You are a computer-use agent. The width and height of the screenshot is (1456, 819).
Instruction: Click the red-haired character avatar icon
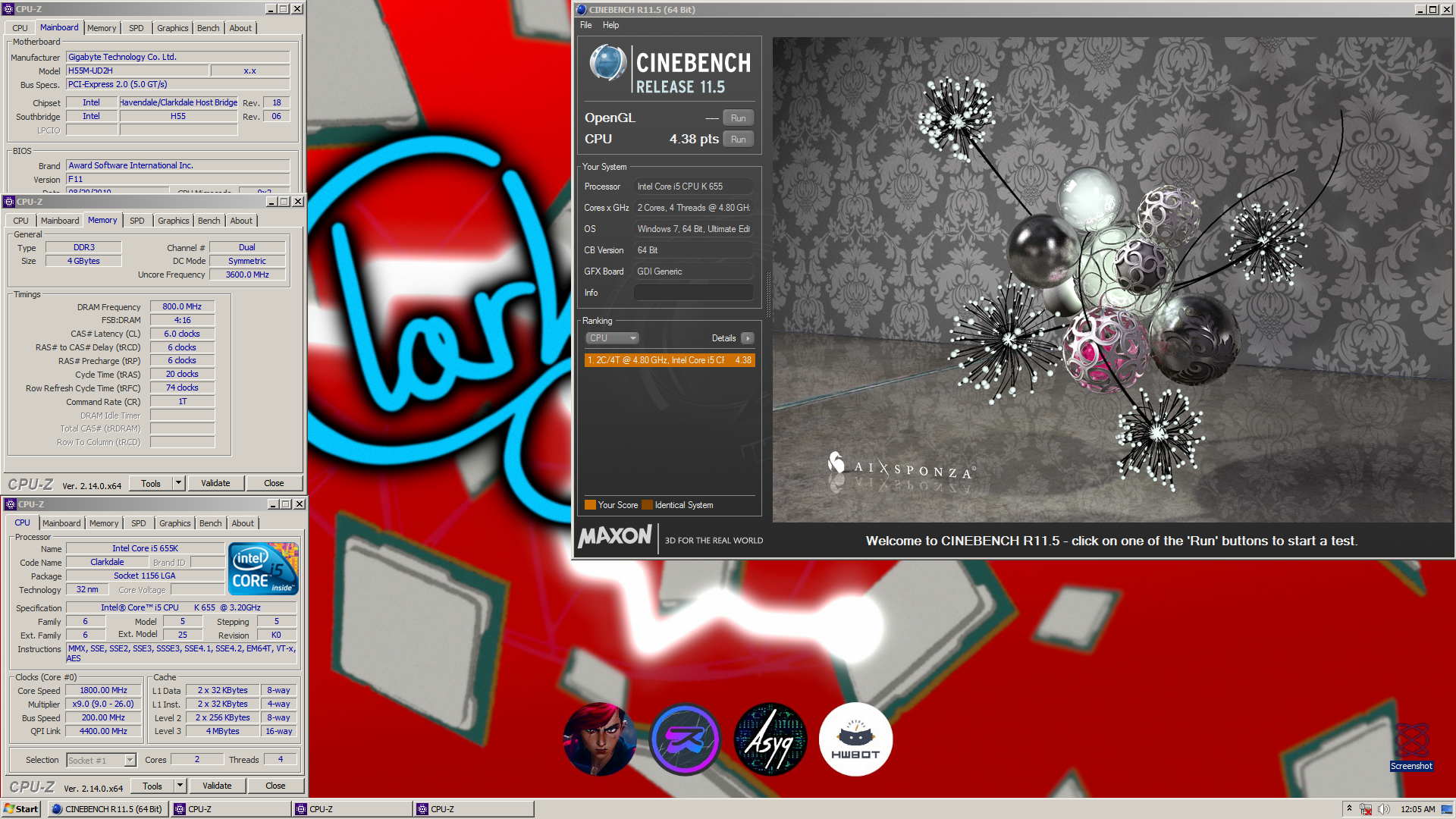pos(600,739)
